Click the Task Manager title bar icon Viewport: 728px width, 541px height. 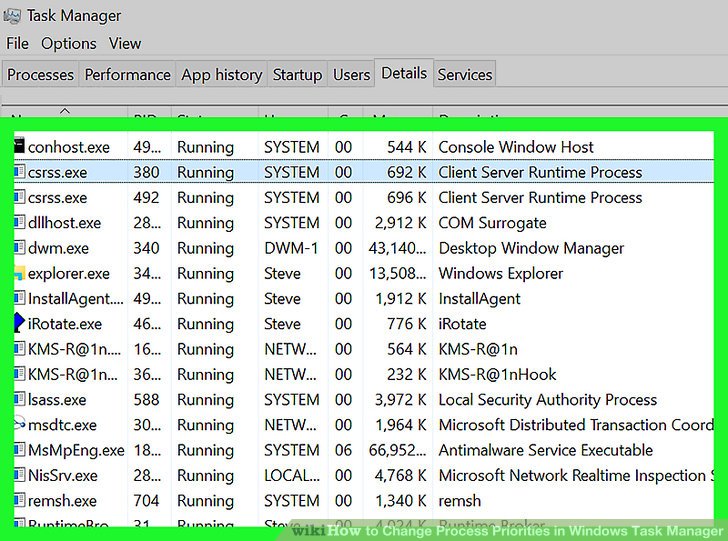click(12, 16)
